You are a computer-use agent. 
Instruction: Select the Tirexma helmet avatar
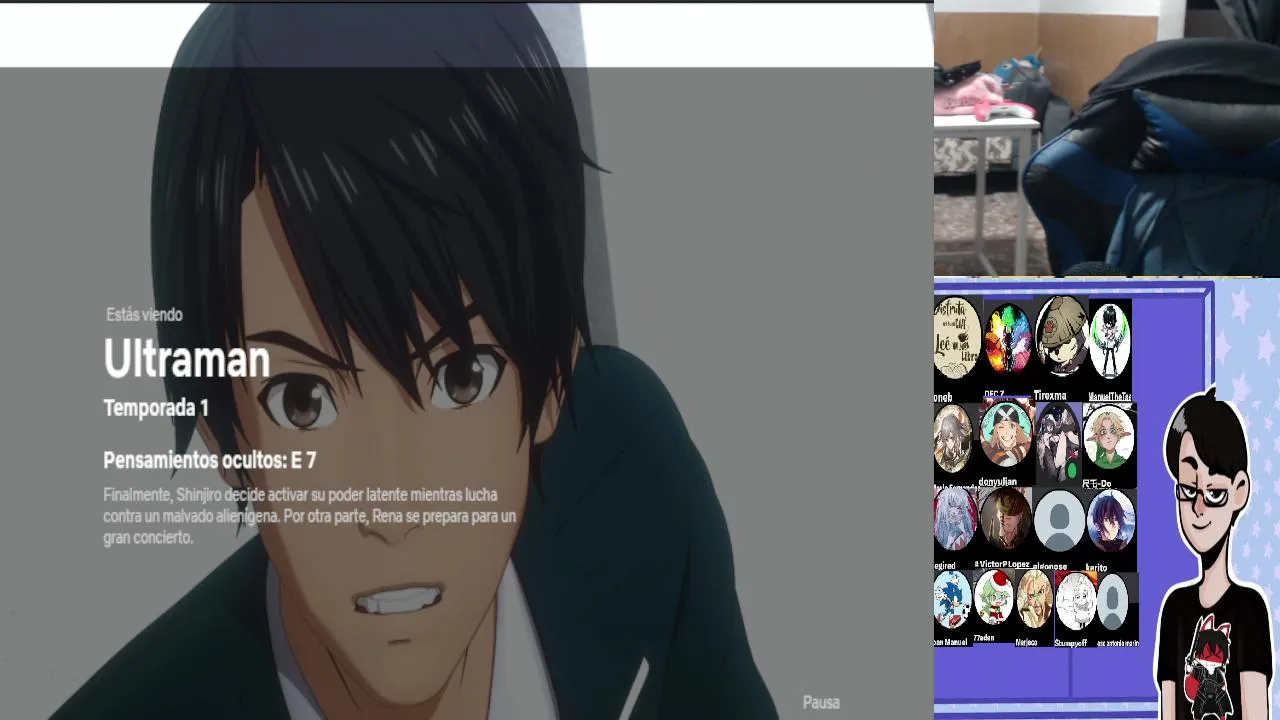(1061, 337)
